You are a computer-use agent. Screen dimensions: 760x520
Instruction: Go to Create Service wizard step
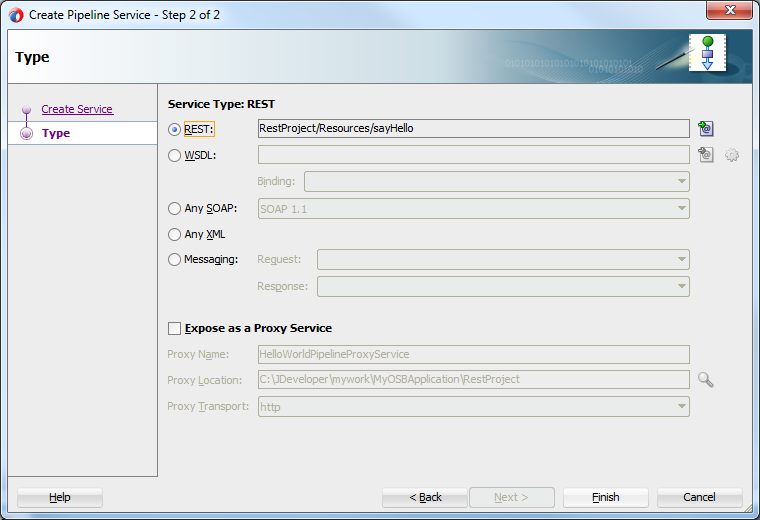click(77, 110)
